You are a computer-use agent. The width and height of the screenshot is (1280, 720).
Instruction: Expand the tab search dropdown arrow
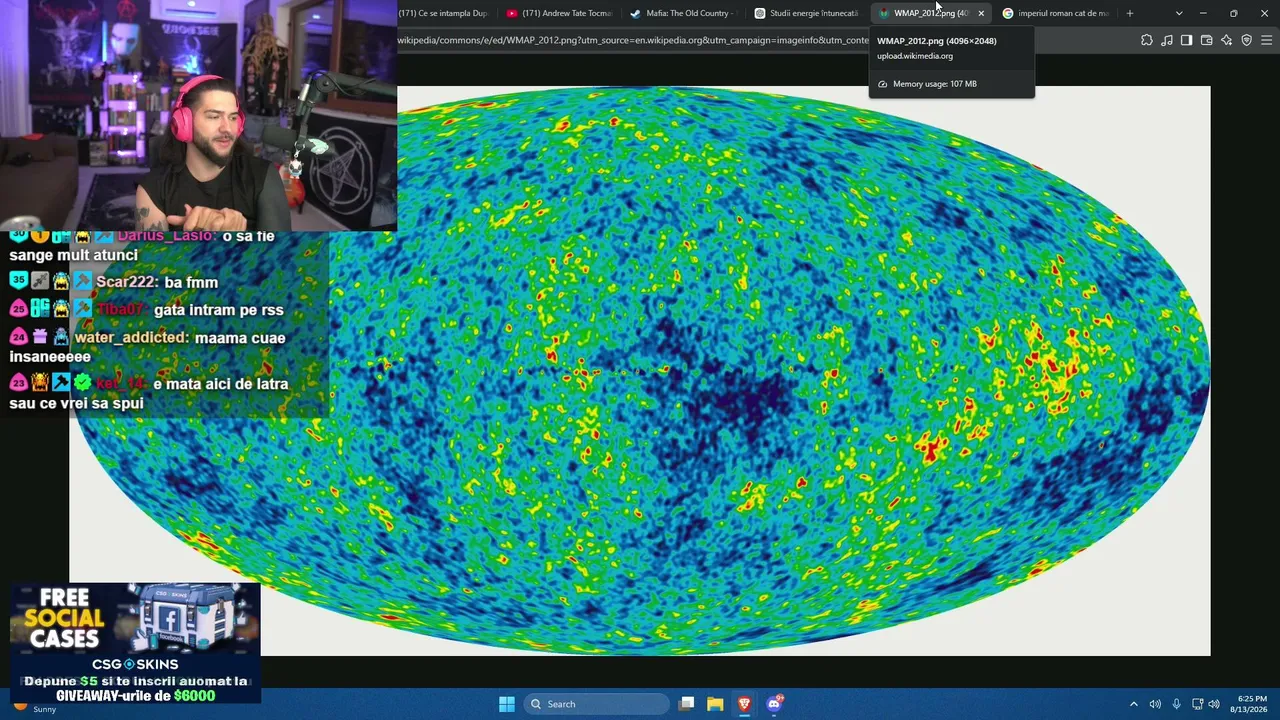[1178, 13]
